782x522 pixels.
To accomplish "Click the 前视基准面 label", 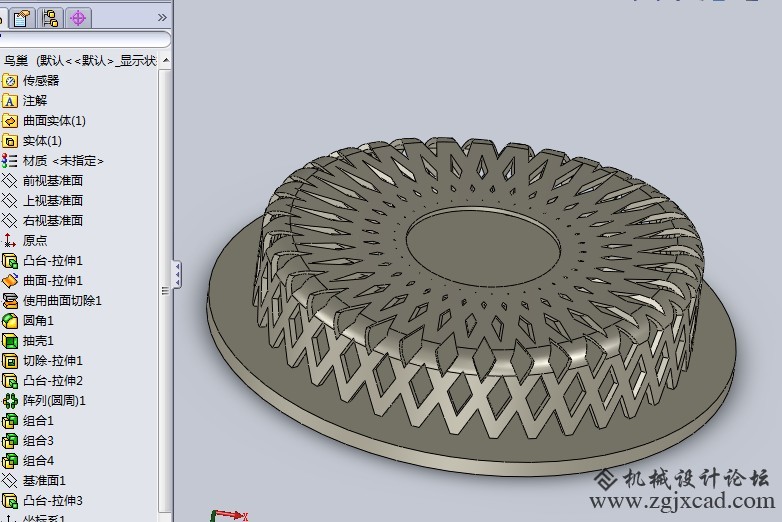I will [53, 181].
